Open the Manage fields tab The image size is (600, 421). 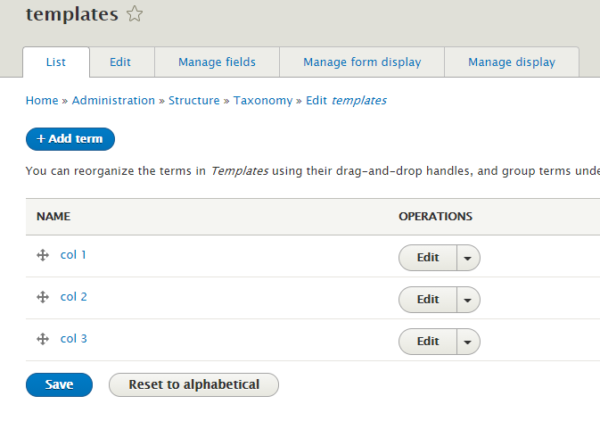pyautogui.click(x=217, y=62)
